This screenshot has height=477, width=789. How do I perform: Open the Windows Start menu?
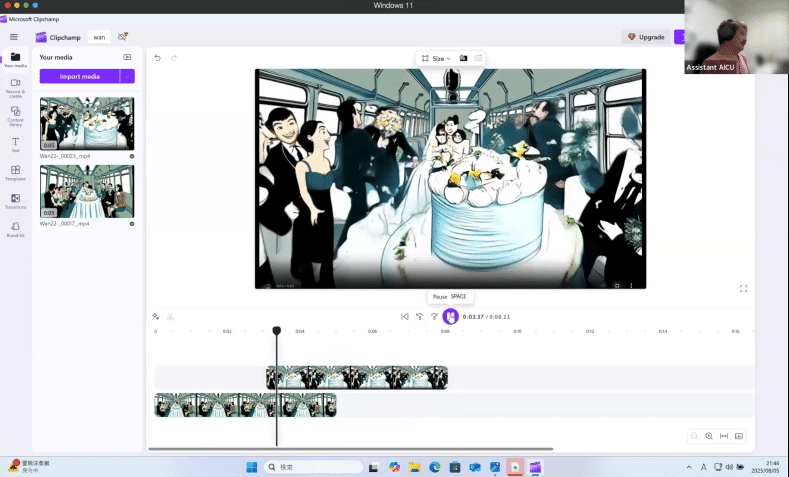[252, 467]
